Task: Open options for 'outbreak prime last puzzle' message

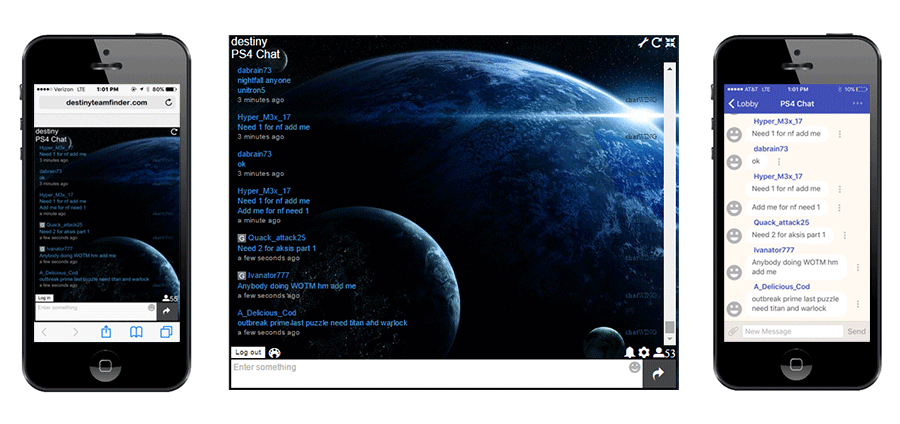Action: [858, 304]
